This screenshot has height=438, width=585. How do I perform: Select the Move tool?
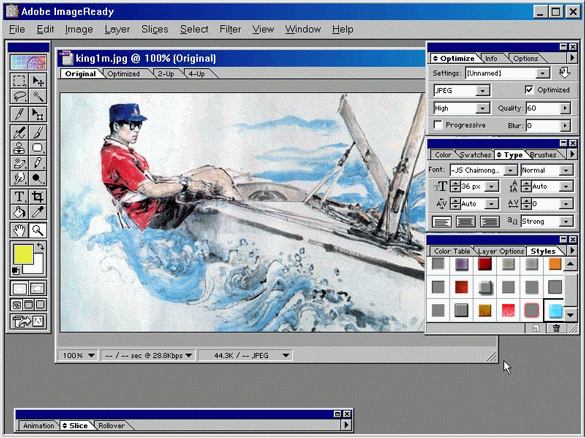pyautogui.click(x=37, y=81)
